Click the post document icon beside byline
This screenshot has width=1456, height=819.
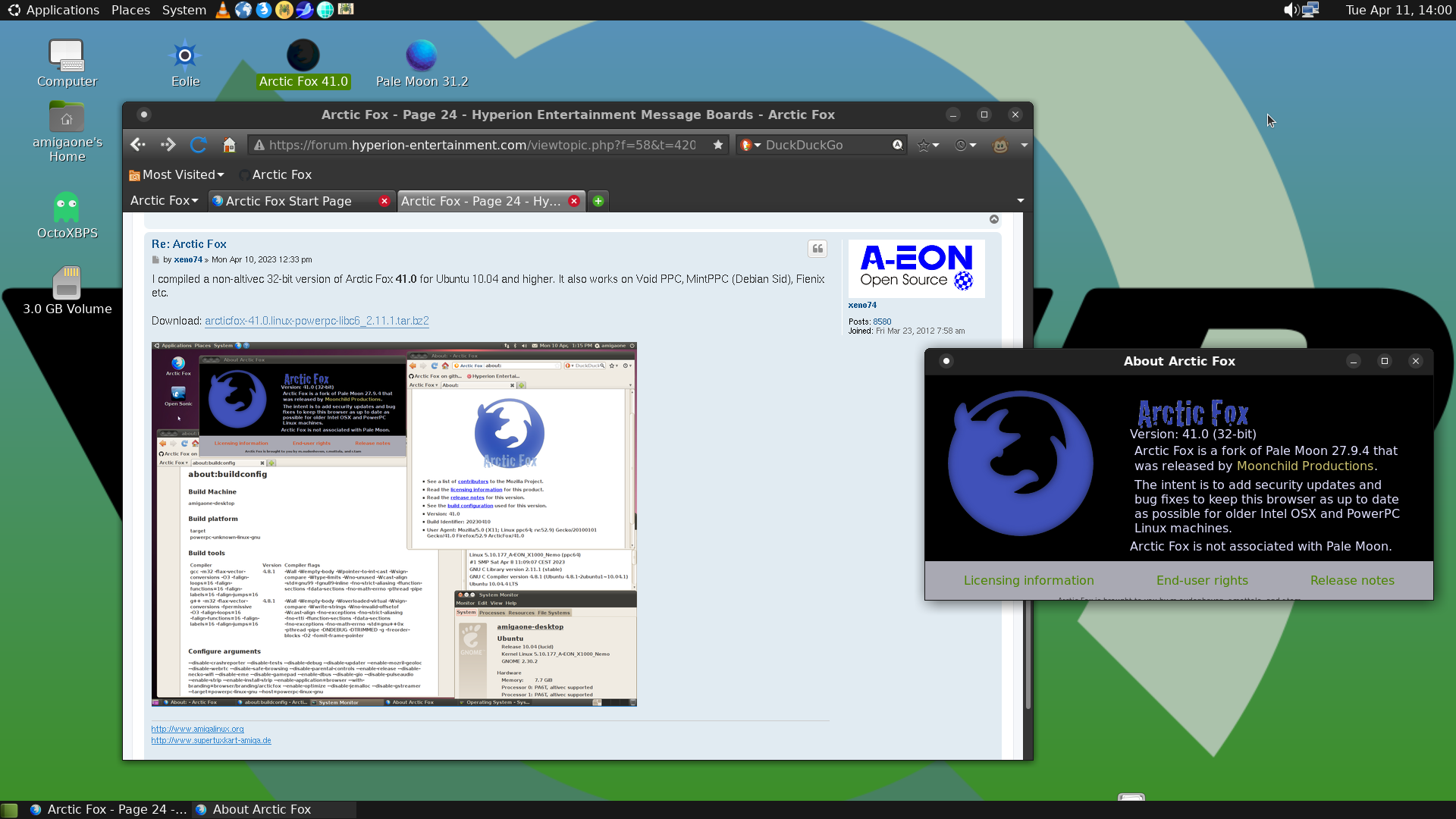coord(155,259)
